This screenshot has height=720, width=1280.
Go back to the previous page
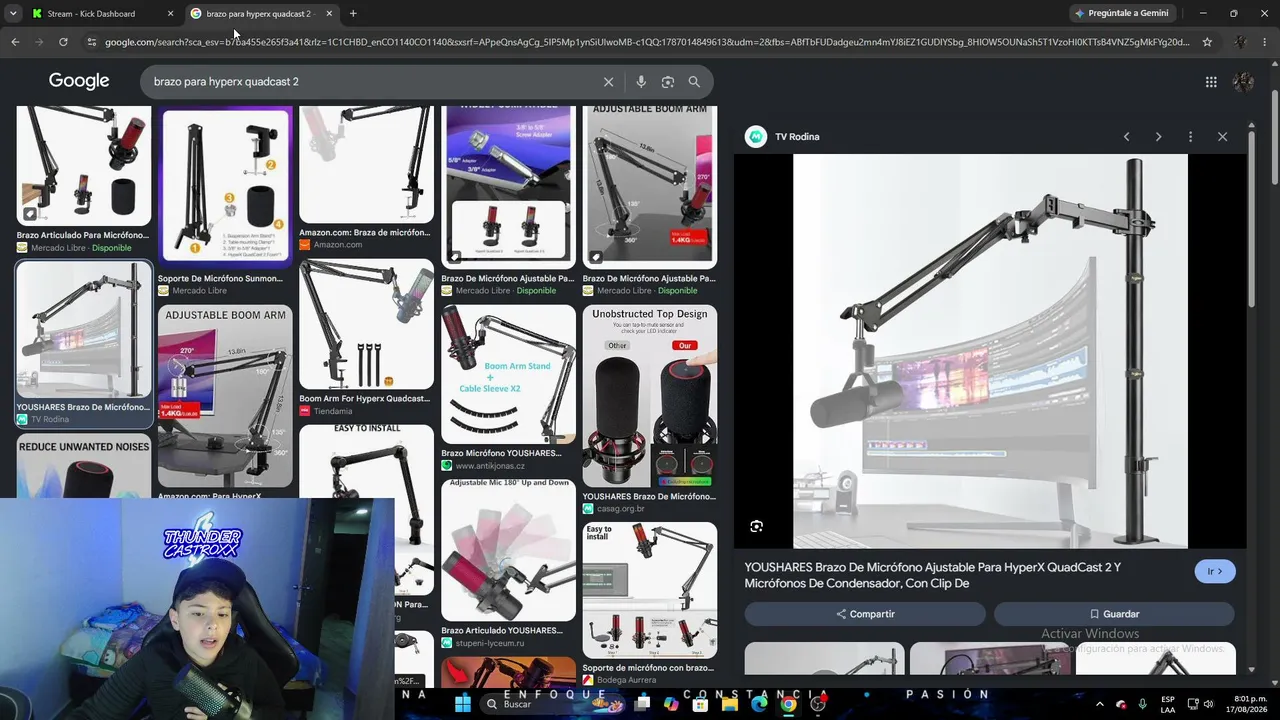pyautogui.click(x=15, y=42)
